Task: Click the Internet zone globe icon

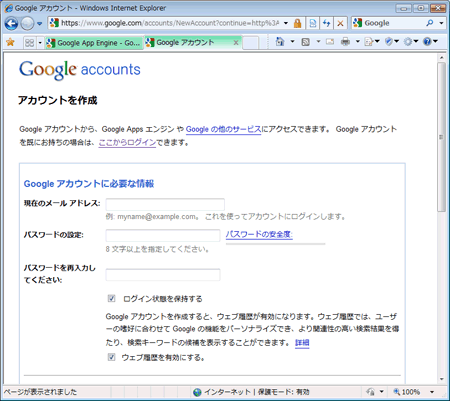Action: (197, 392)
